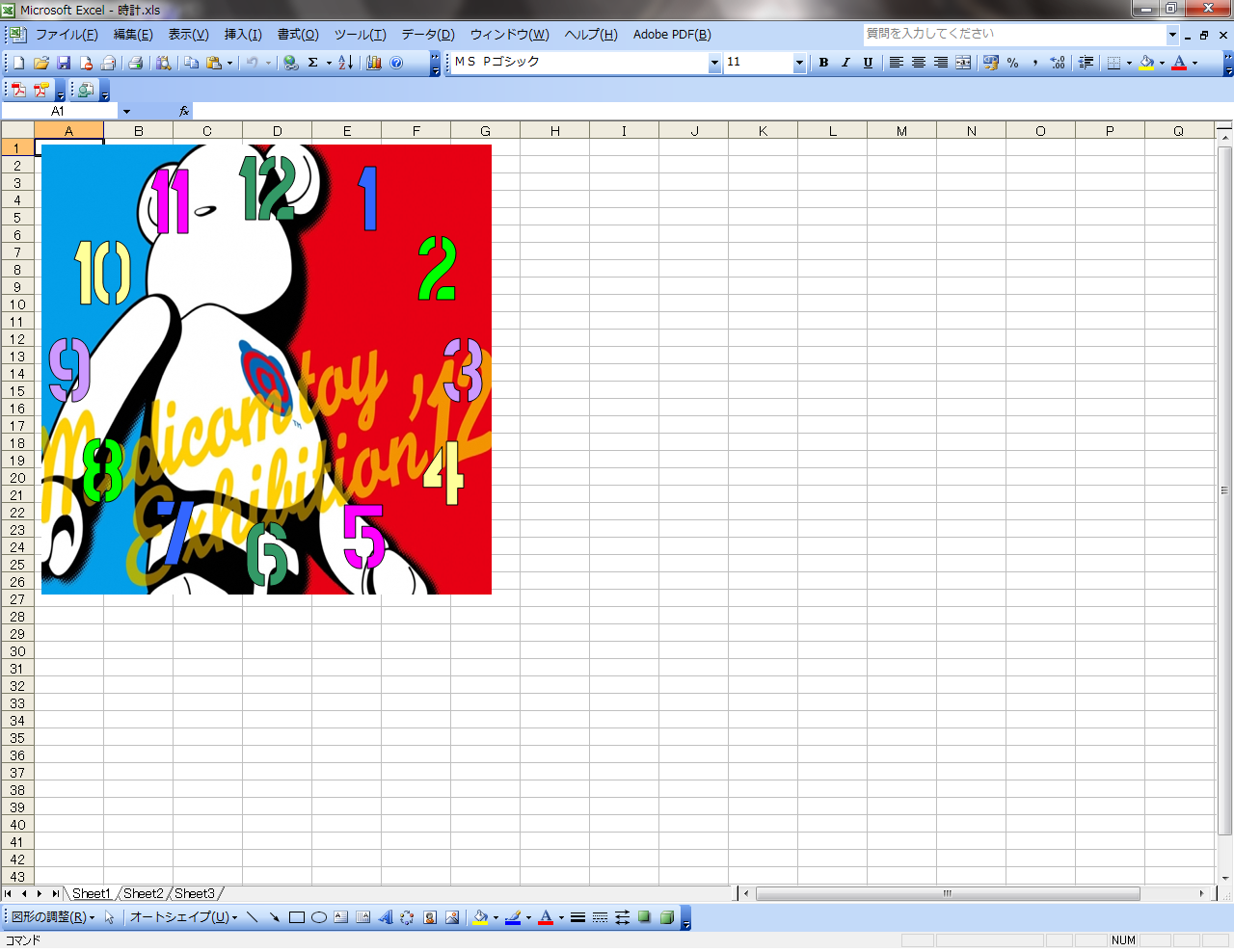Apply yellow fill color on formatting toolbar

[1146, 63]
